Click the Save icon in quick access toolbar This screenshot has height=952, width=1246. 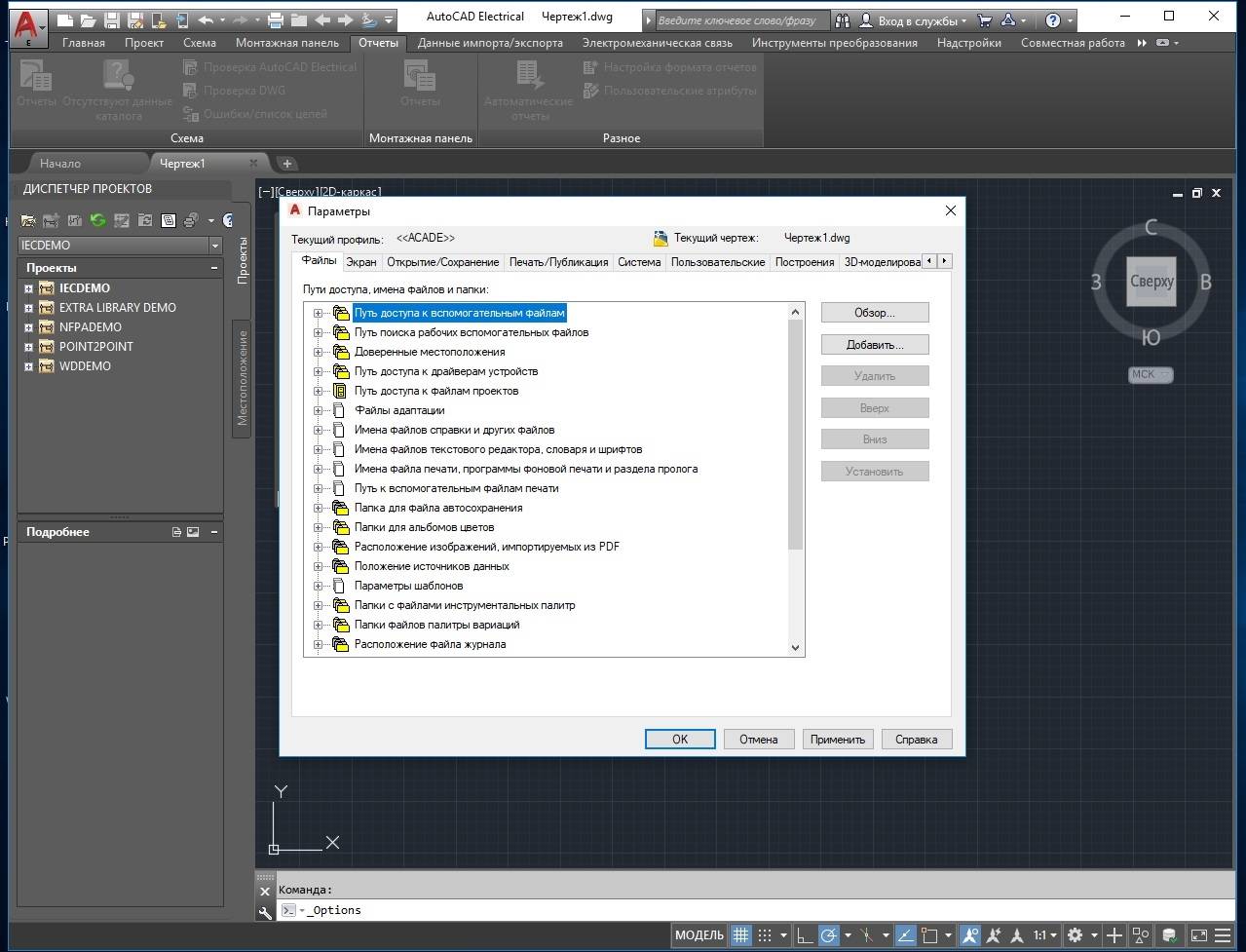pos(112,19)
